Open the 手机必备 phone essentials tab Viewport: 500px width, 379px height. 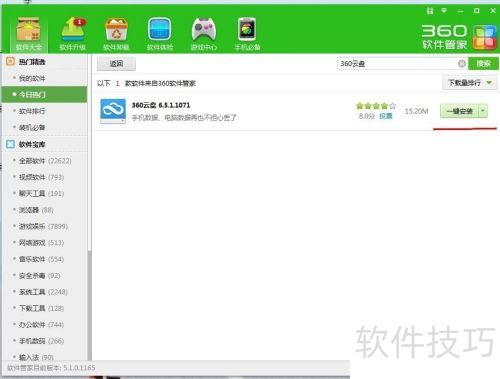247,34
